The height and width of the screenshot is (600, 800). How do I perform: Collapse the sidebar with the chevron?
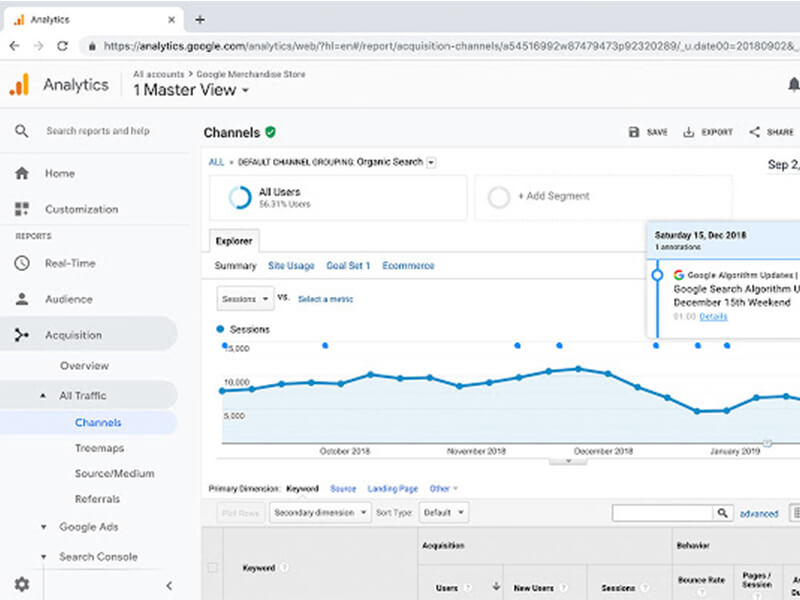pos(169,586)
